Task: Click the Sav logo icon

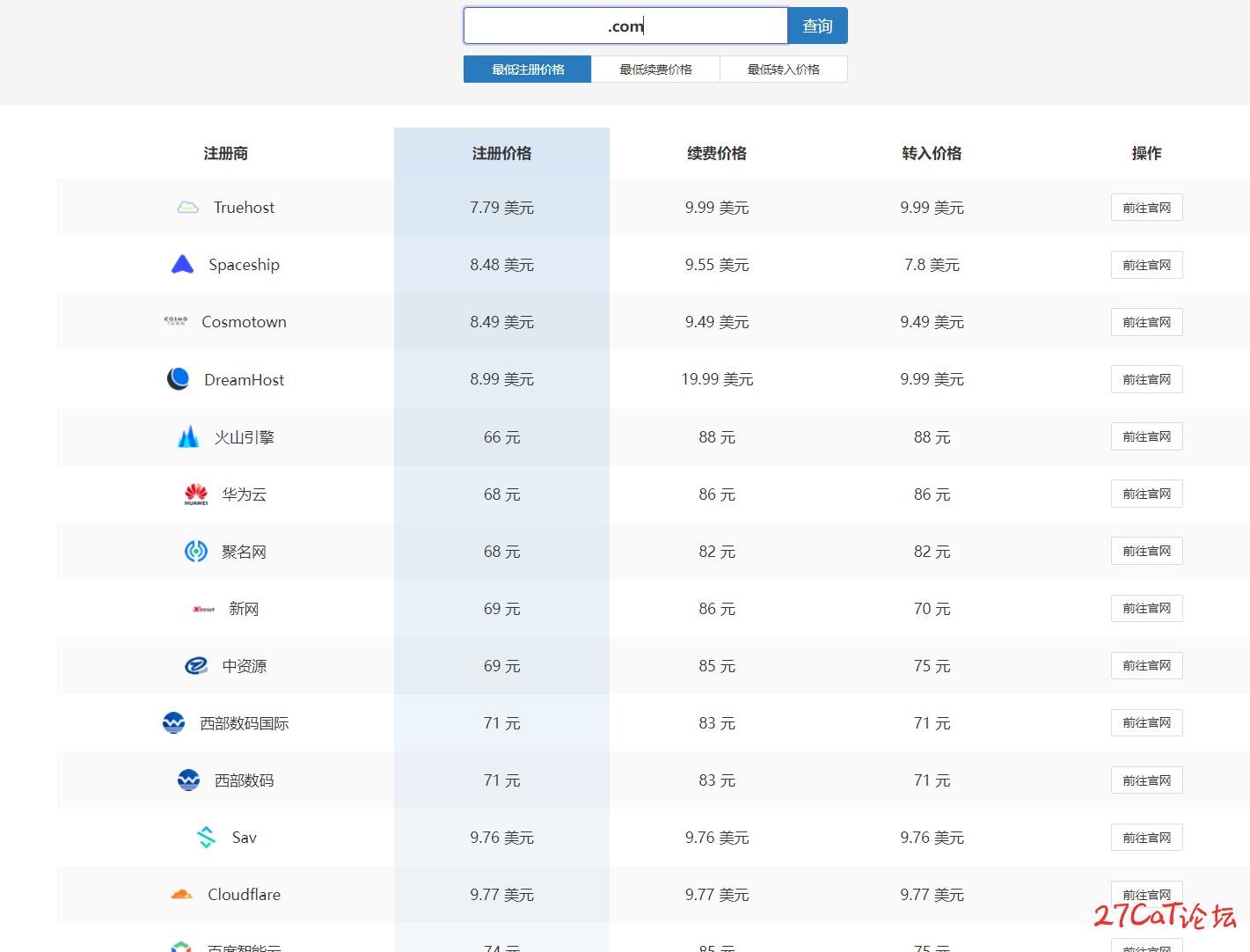Action: (206, 837)
